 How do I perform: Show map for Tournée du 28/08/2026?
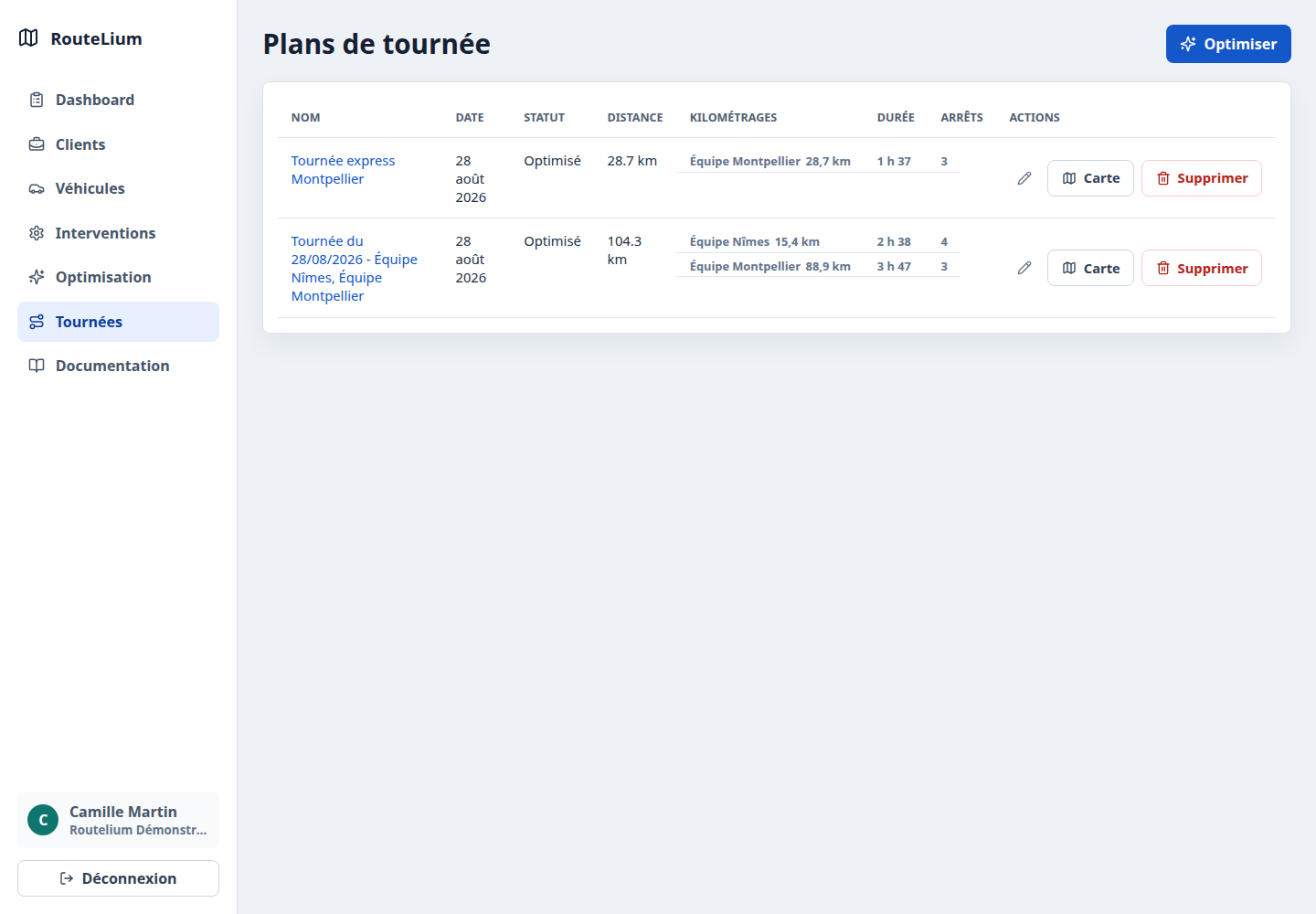tap(1090, 268)
